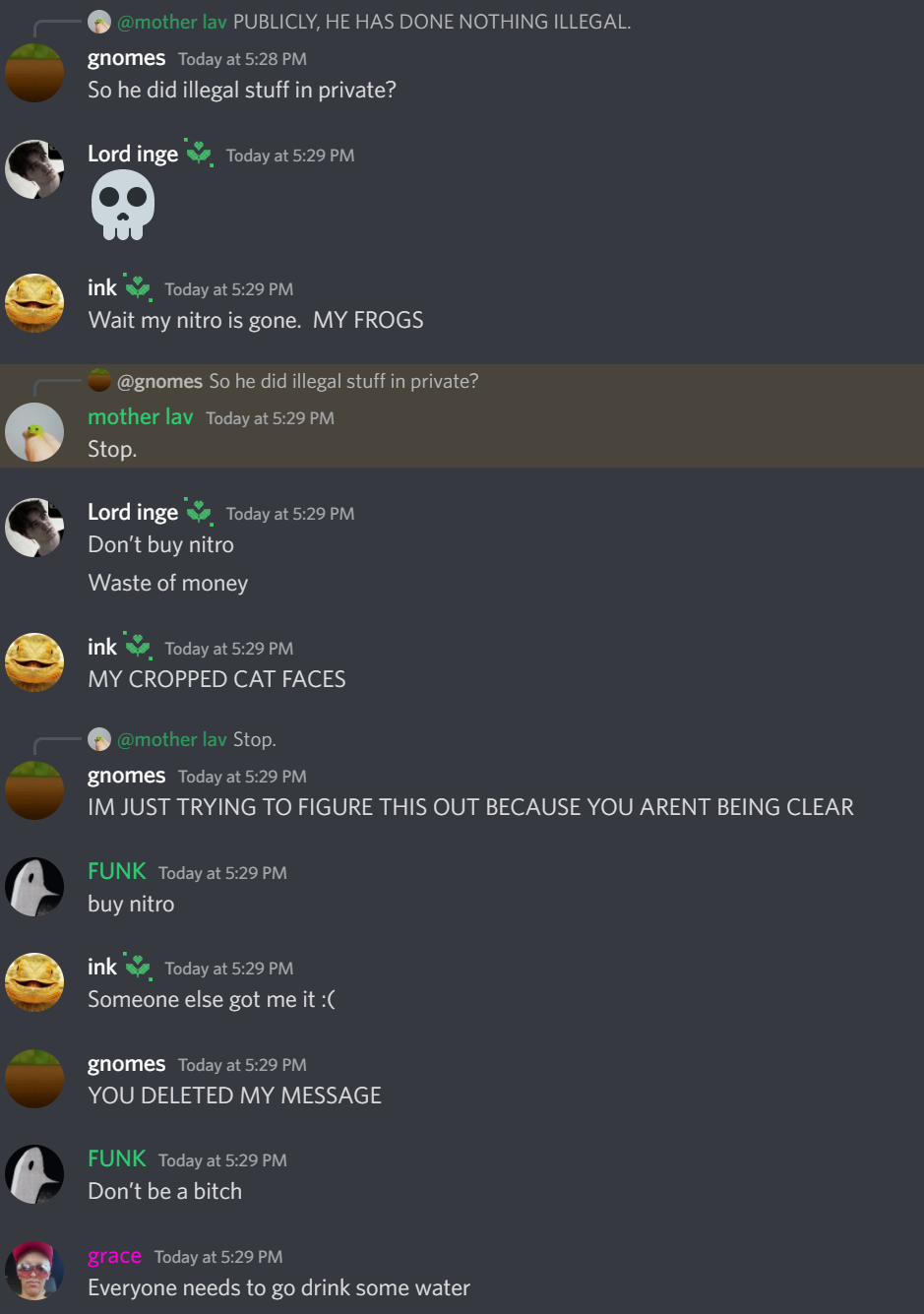Open FUNK's profile from the 'buy nitro' message username

point(117,872)
